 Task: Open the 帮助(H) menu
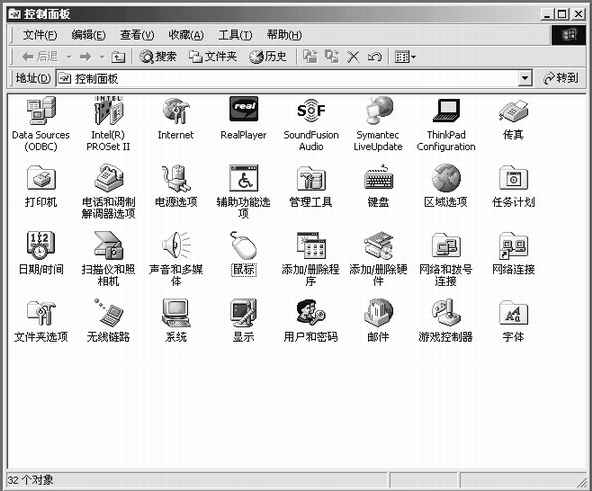pyautogui.click(x=284, y=35)
